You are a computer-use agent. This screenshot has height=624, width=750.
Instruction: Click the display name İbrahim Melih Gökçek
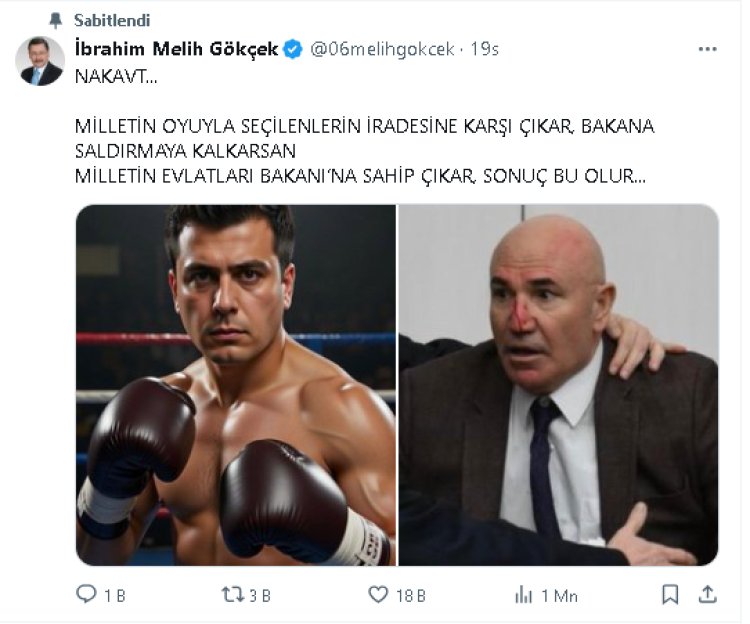coord(176,48)
